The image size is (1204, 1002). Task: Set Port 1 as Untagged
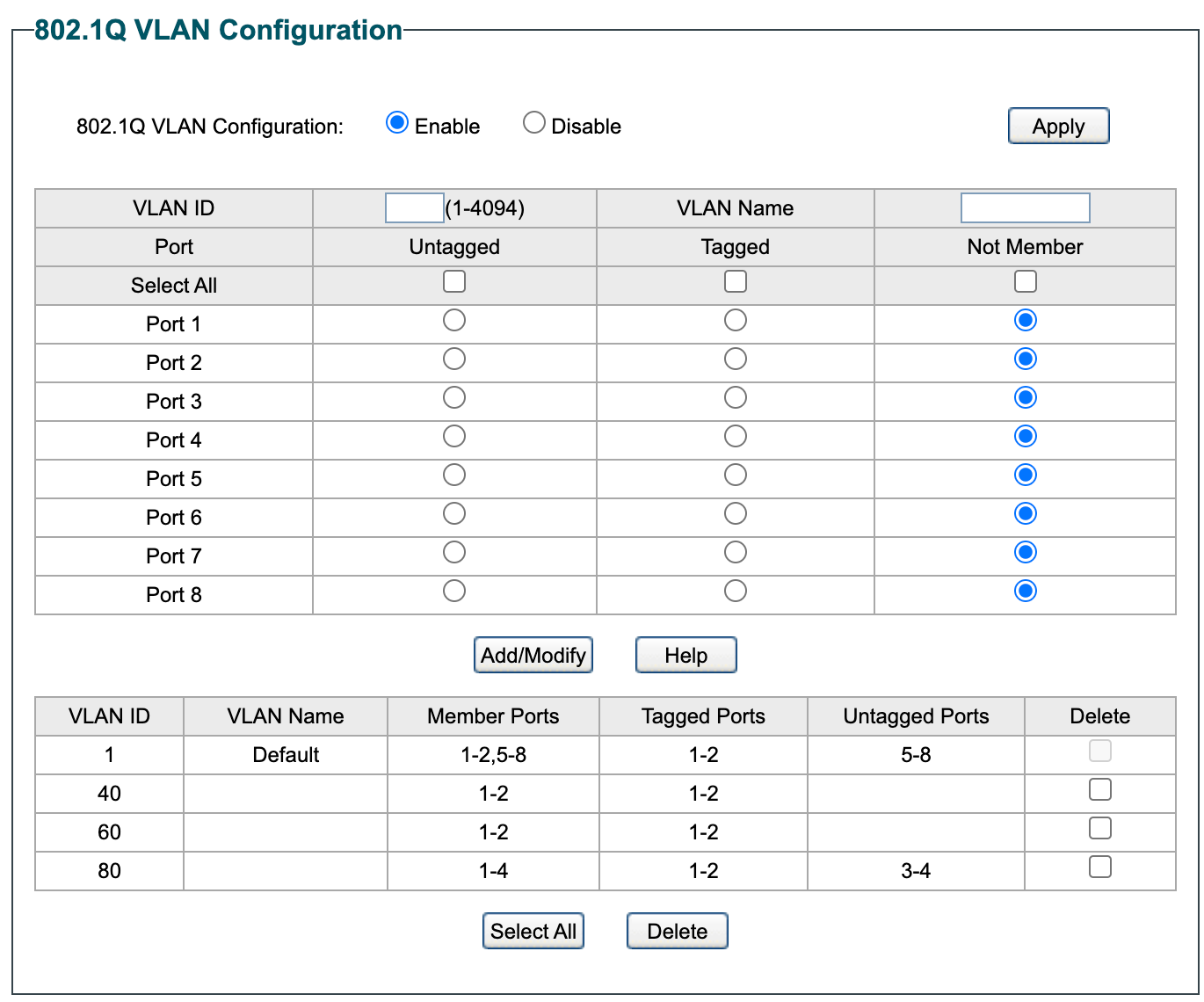(x=454, y=320)
